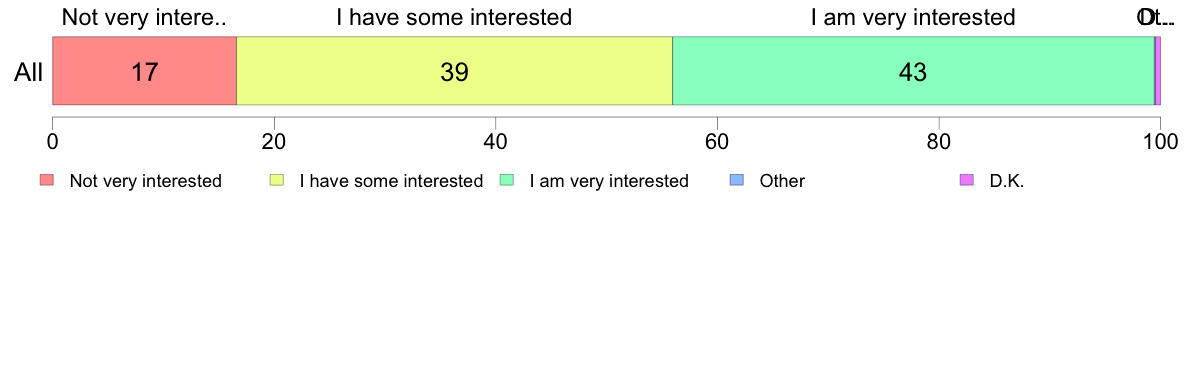The image size is (1188, 368).
Task: Click the truncated 'Not very intere..' header label
Action: (144, 17)
